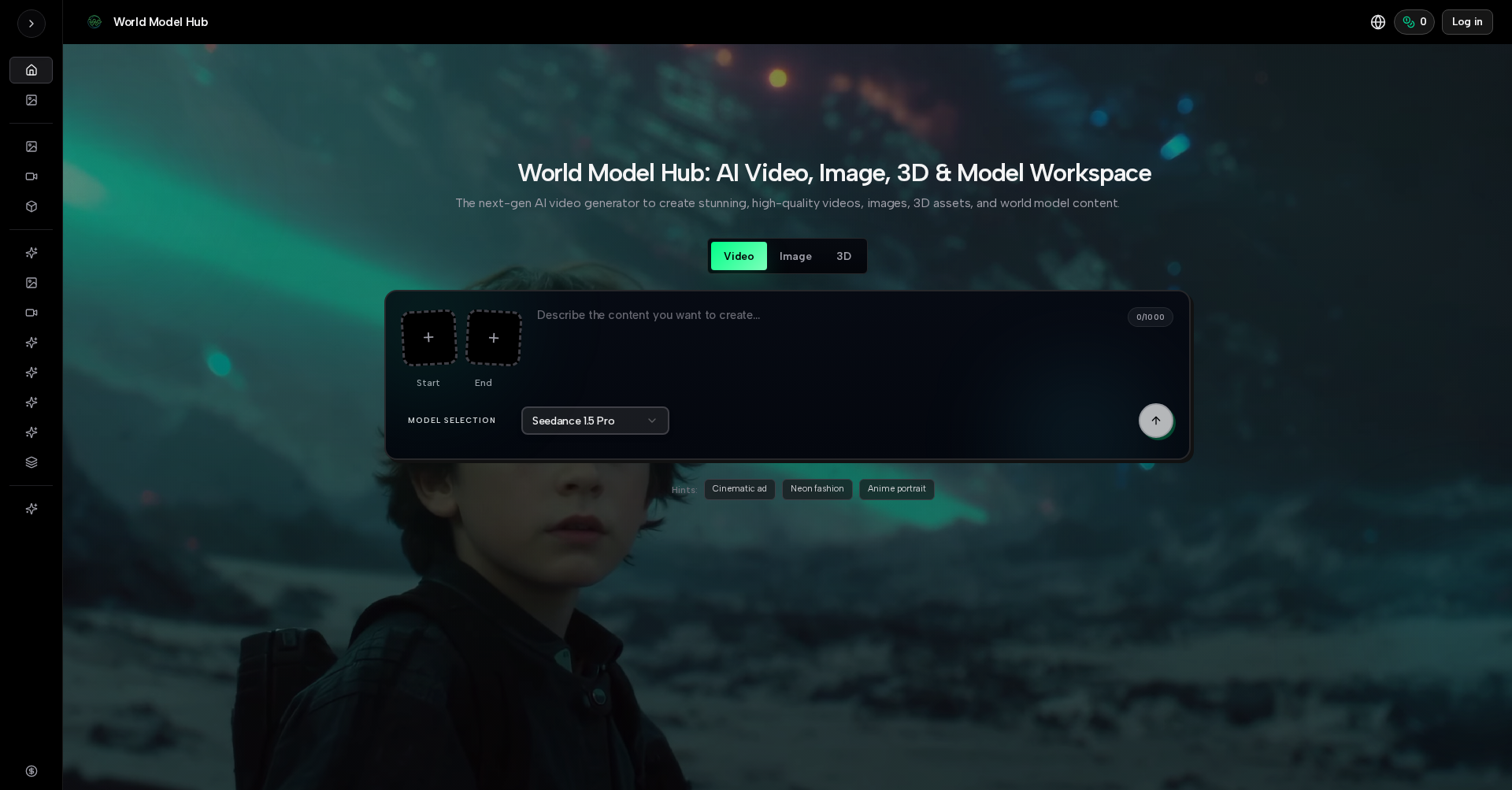
Task: Click the layers stack icon in sidebar
Action: pyautogui.click(x=31, y=462)
